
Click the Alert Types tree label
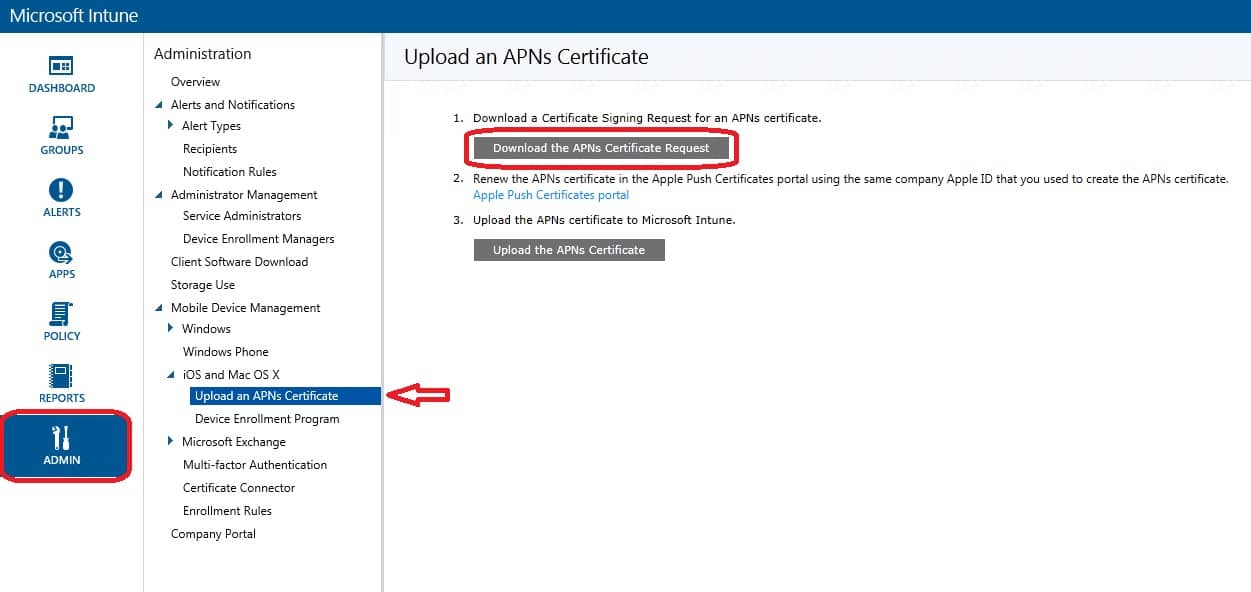(211, 126)
